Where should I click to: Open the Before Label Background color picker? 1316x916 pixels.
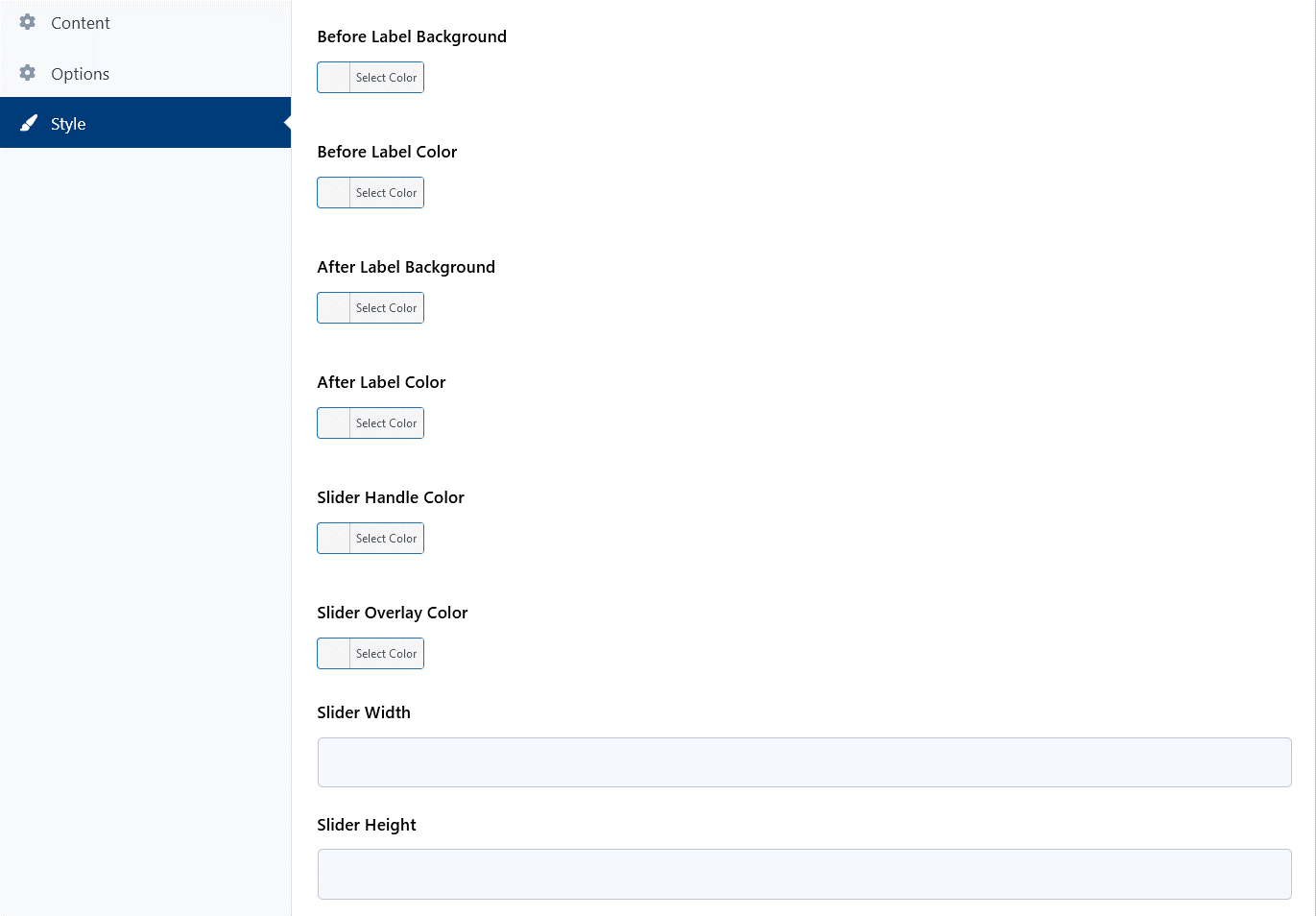[x=386, y=77]
